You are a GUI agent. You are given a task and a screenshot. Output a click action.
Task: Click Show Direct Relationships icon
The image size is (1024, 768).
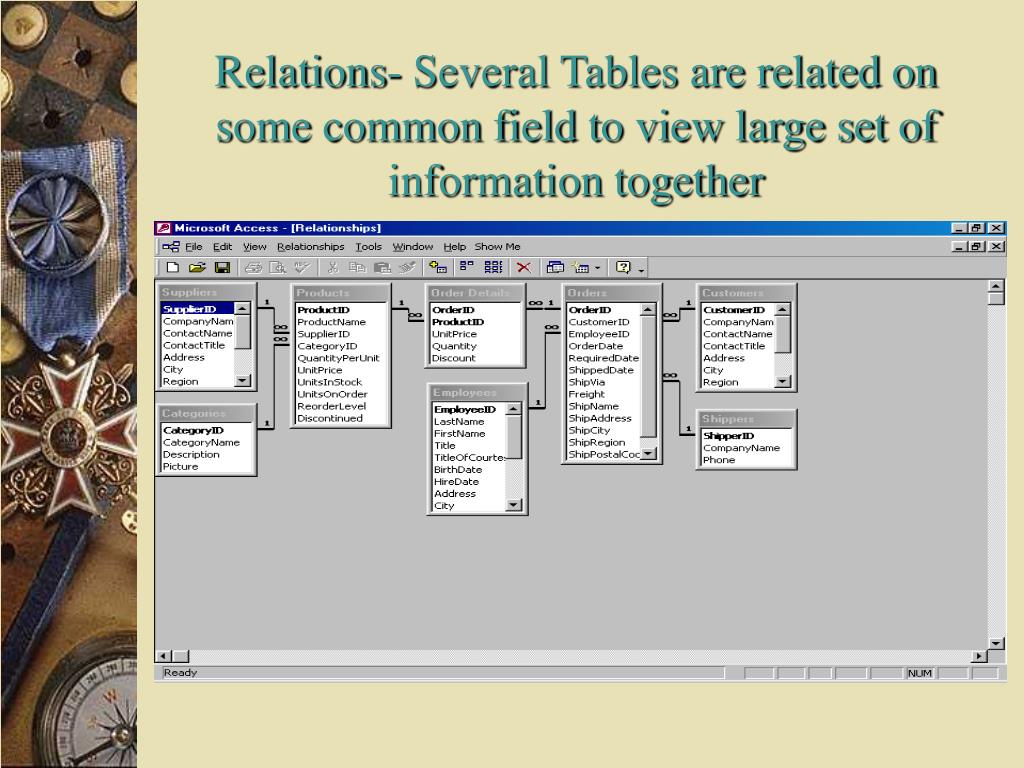466,266
